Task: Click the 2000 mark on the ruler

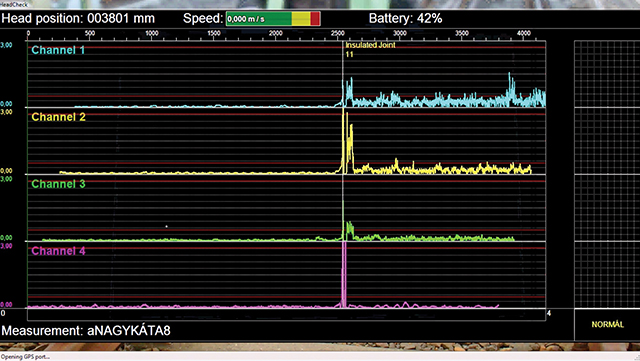Action: [276, 33]
